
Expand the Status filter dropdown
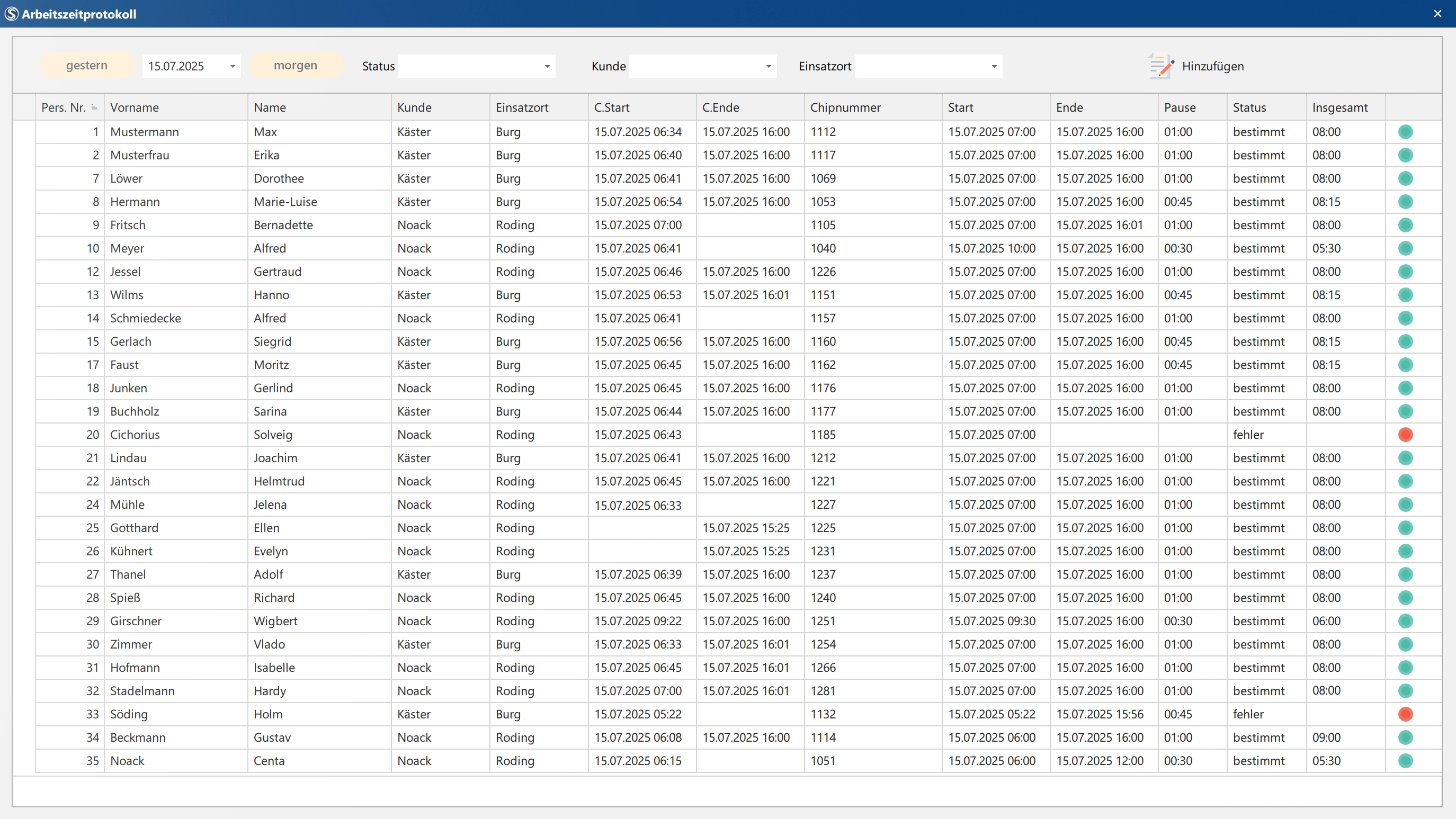[x=547, y=66]
